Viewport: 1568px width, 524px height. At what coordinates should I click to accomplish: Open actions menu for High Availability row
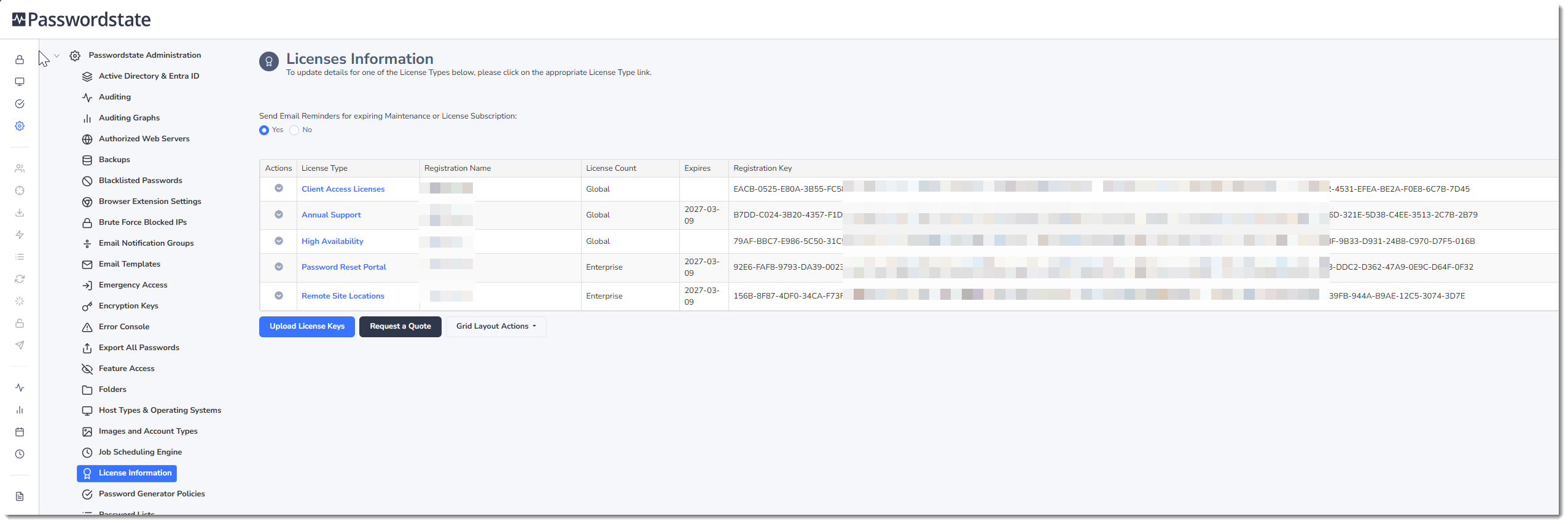point(279,241)
